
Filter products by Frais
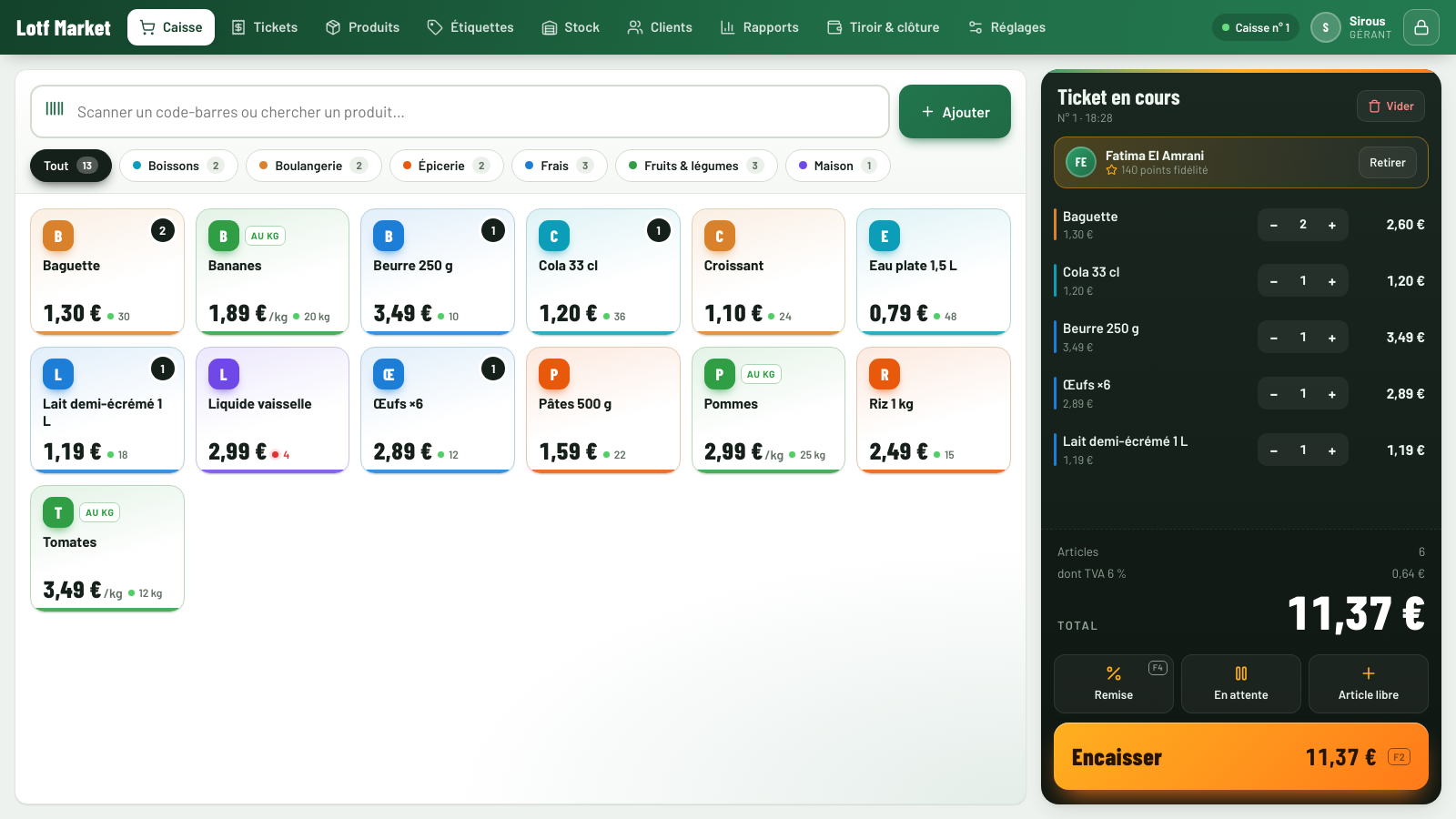tap(559, 166)
